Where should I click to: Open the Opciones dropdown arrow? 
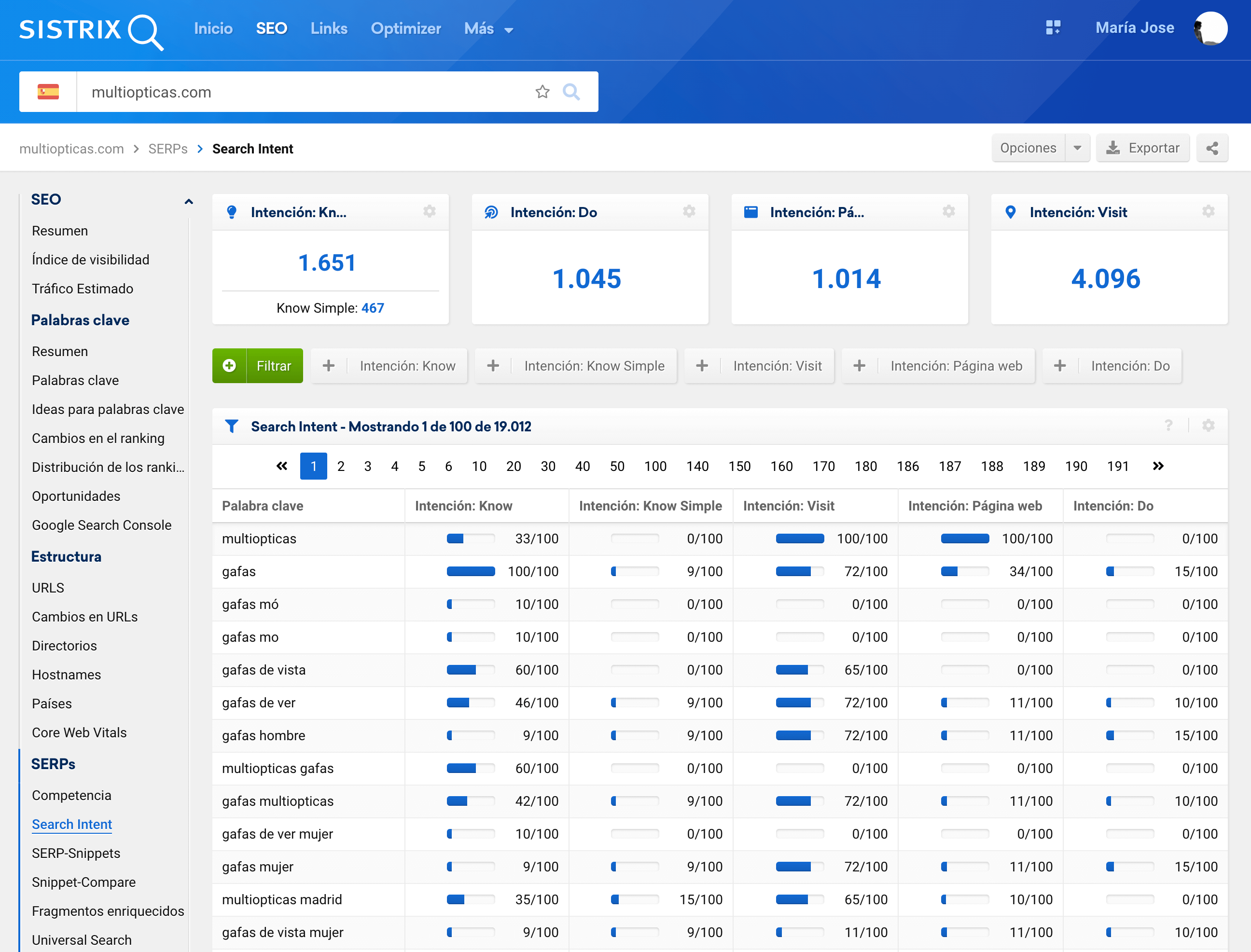click(x=1077, y=149)
